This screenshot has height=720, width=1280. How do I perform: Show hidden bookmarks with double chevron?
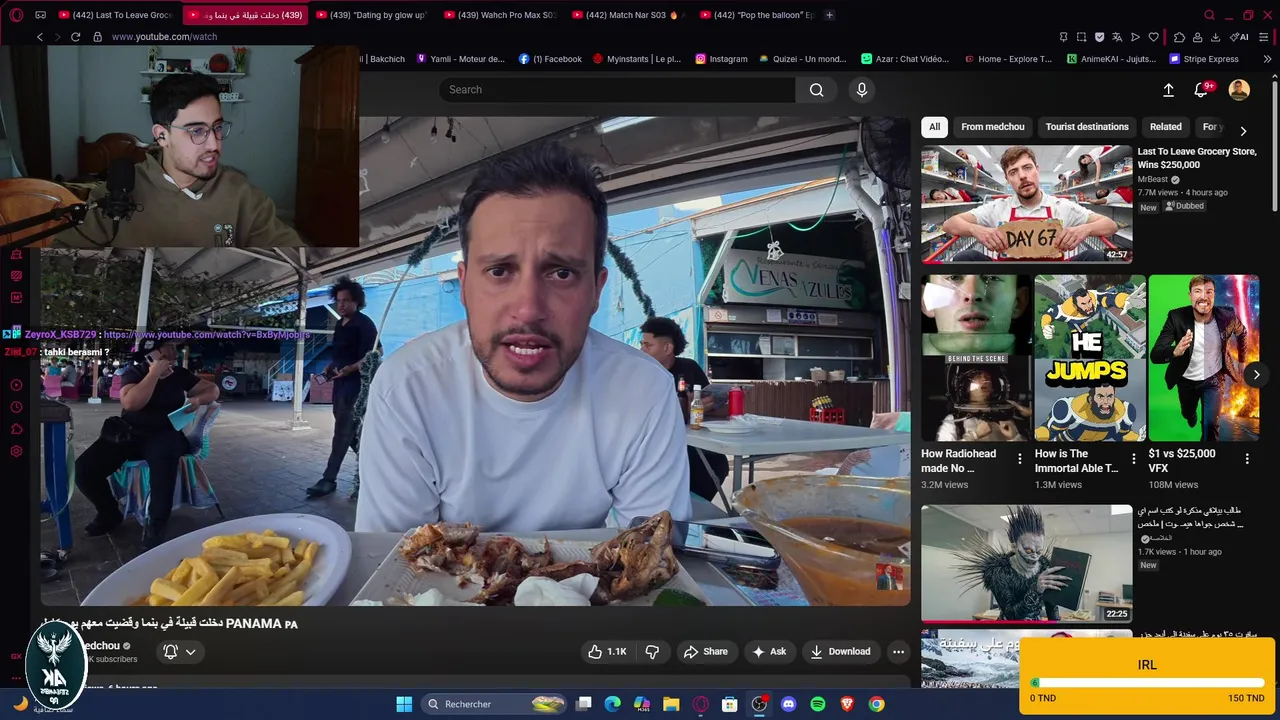point(1268,59)
